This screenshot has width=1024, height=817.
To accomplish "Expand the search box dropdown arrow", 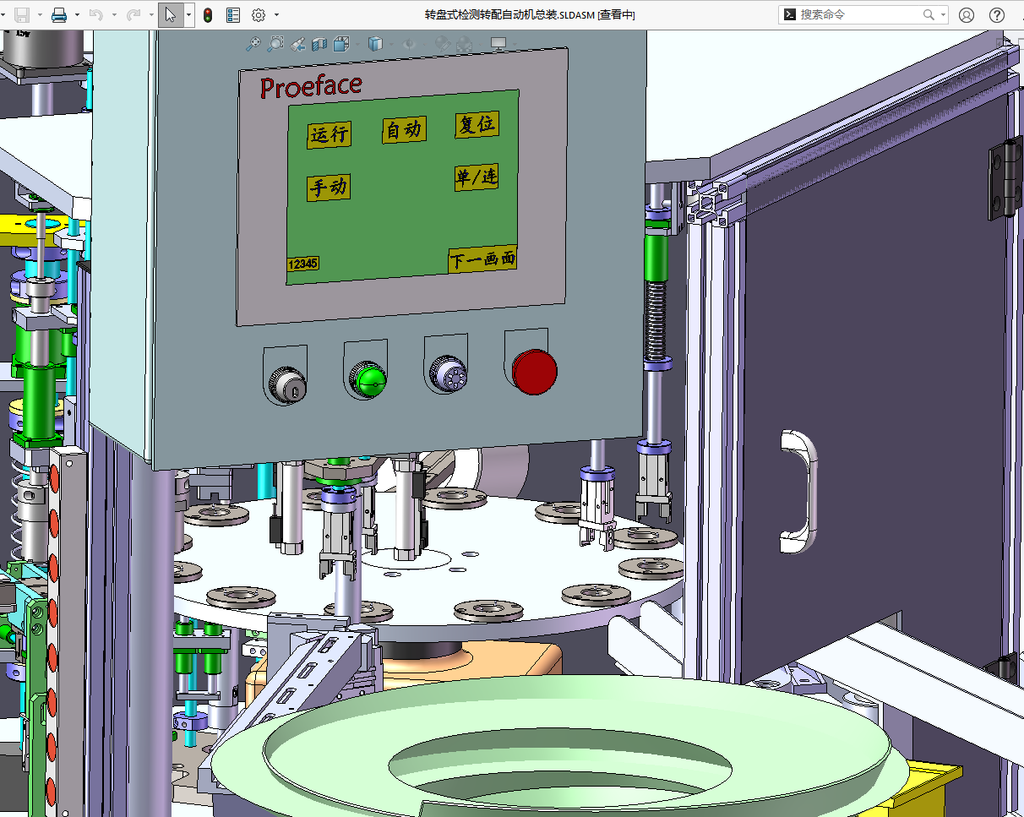I will click(943, 14).
